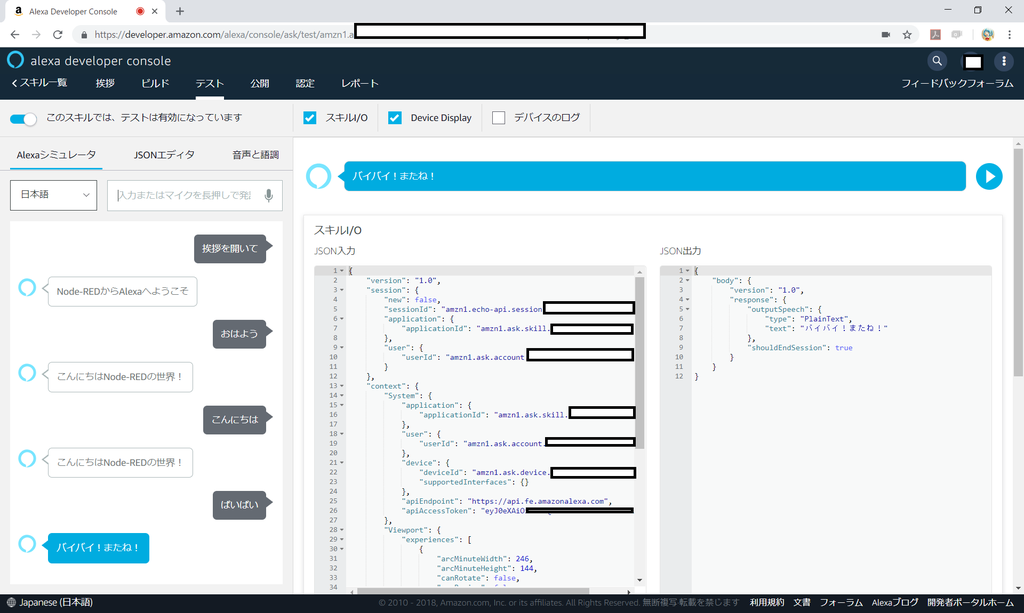Viewport: 1024px width, 613px height.
Task: Open the search magnifier in console header
Action: pos(937,61)
